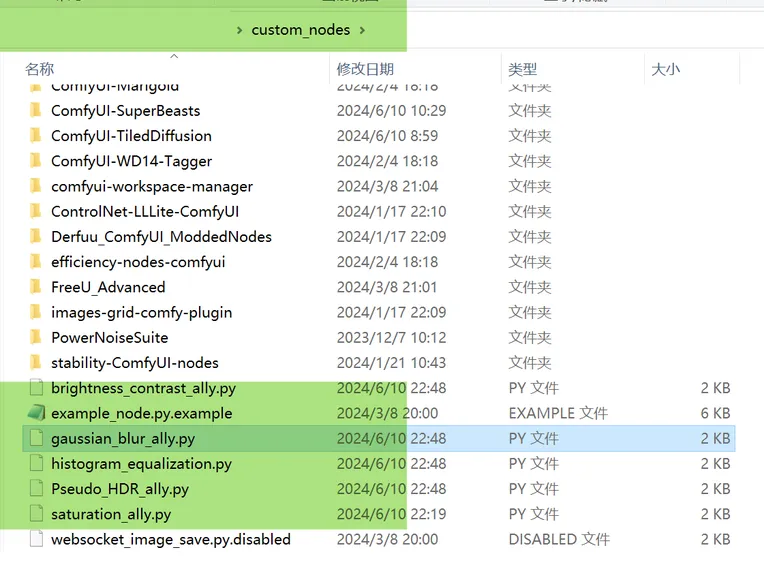764x567 pixels.
Task: Sort files by the 类型 column header
Action: coord(522,69)
